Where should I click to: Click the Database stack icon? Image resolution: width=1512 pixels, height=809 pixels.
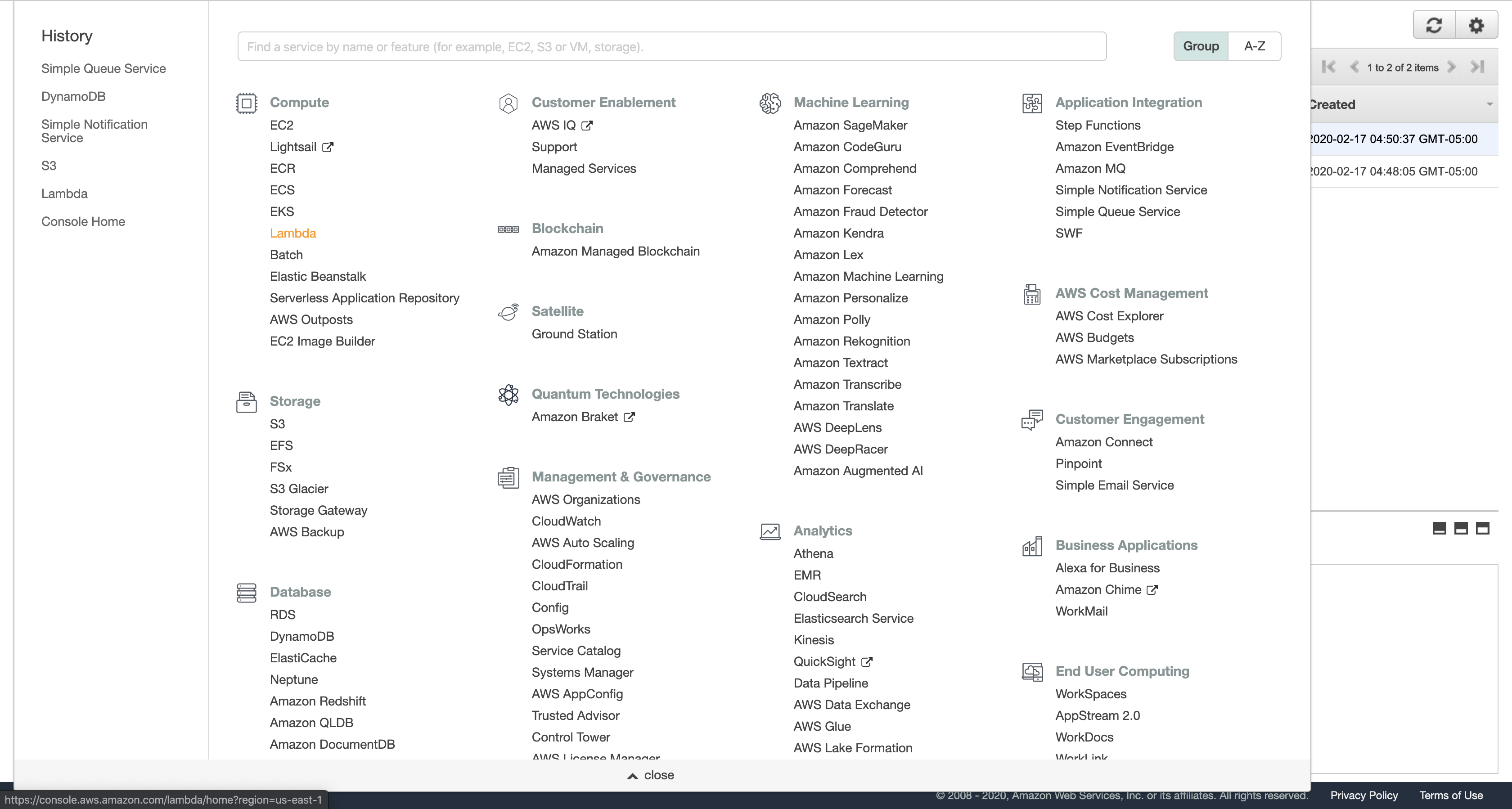point(246,593)
